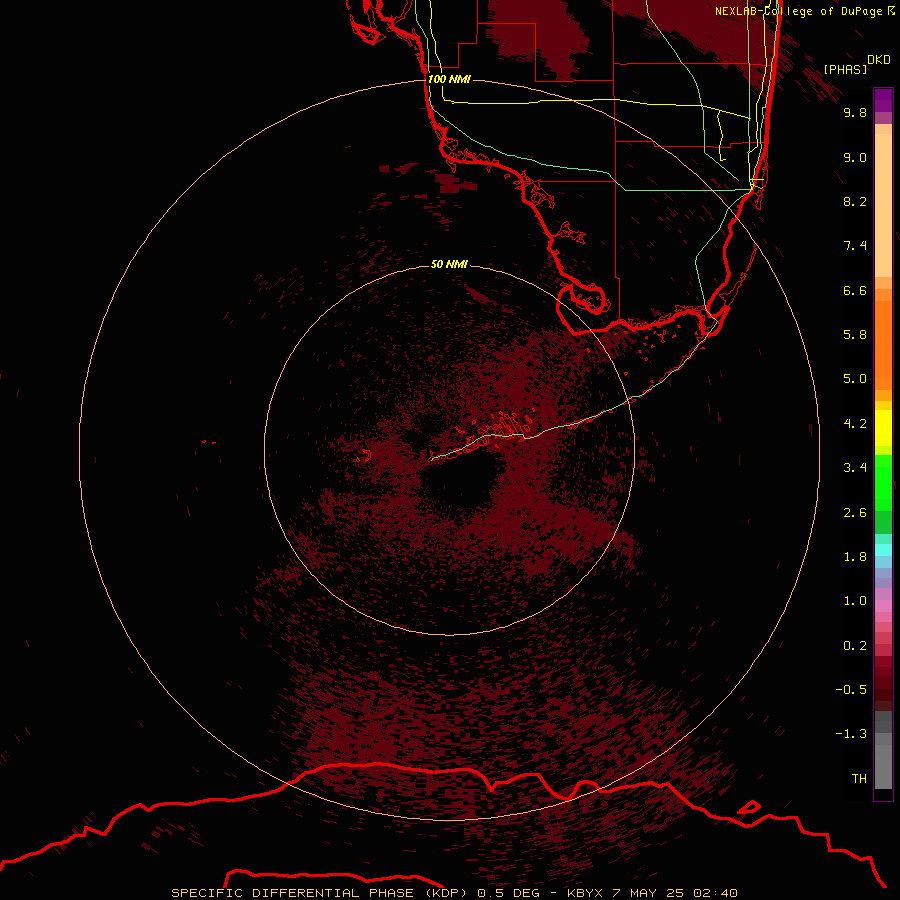Click the 5.0 scale value
This screenshot has height=900, width=900.
point(855,379)
